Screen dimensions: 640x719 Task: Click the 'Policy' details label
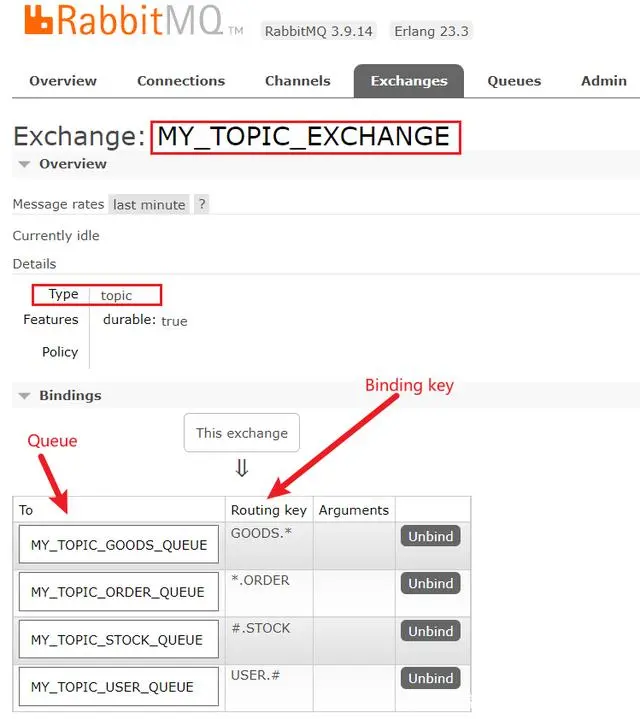click(60, 352)
